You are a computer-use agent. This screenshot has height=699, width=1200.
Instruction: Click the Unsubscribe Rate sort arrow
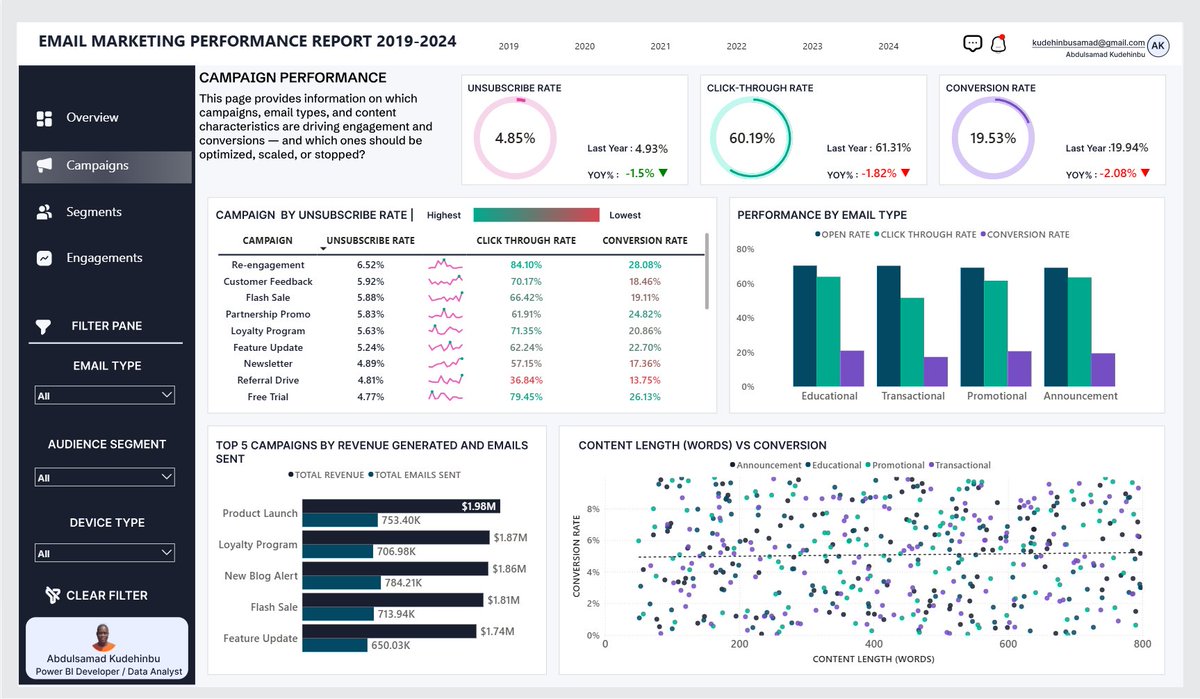323,247
